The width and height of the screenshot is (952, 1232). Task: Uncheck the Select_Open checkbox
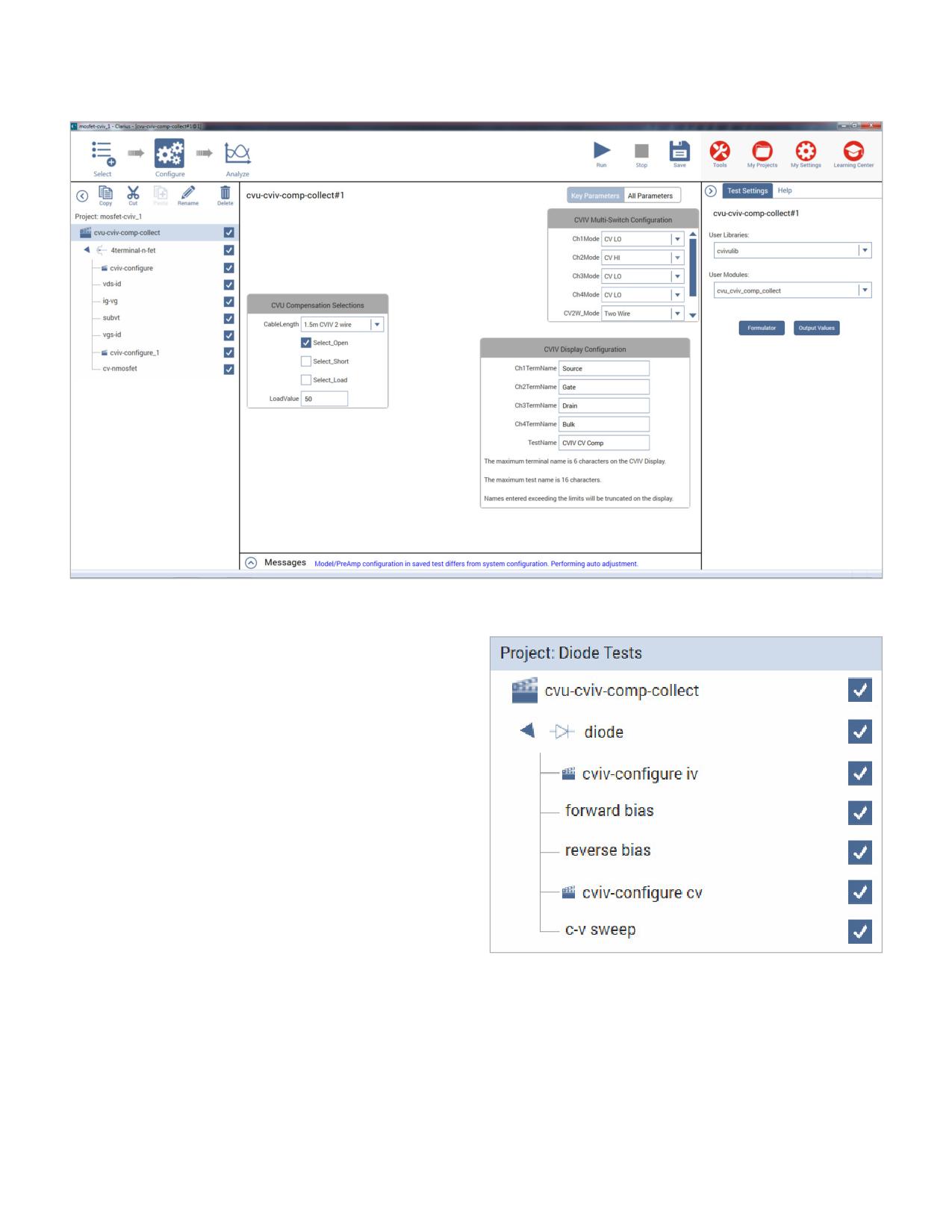pos(306,343)
